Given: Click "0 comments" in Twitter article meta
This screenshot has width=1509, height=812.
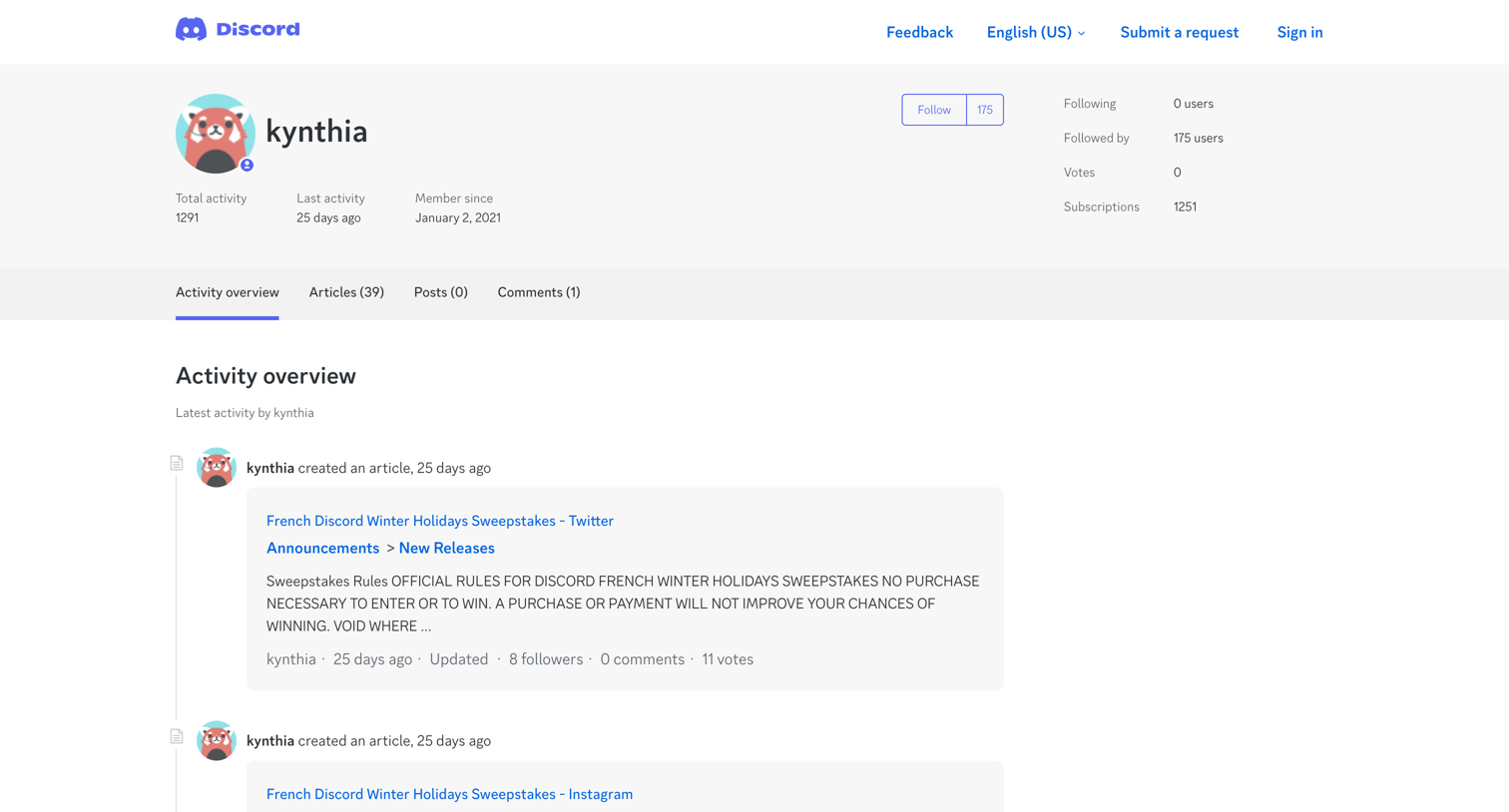Looking at the screenshot, I should (643, 659).
